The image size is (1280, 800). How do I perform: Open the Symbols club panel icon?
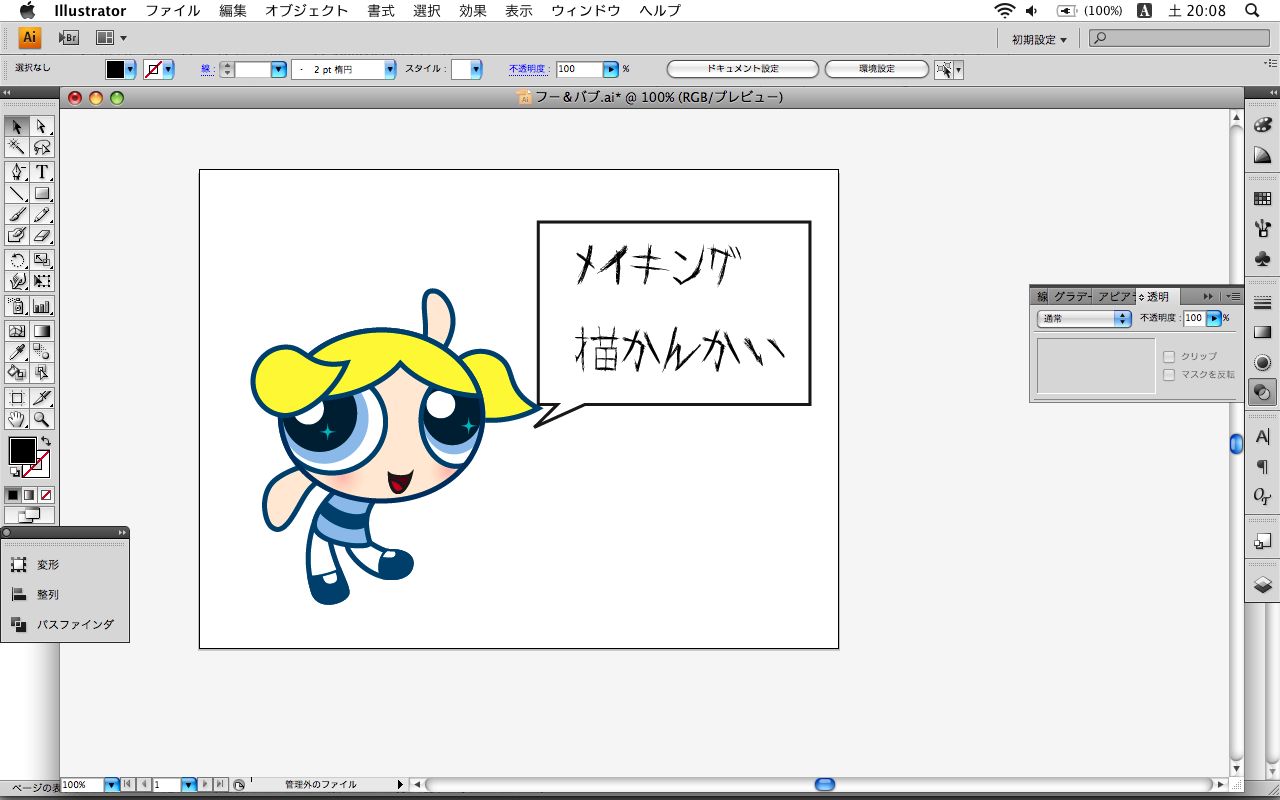click(x=1262, y=259)
